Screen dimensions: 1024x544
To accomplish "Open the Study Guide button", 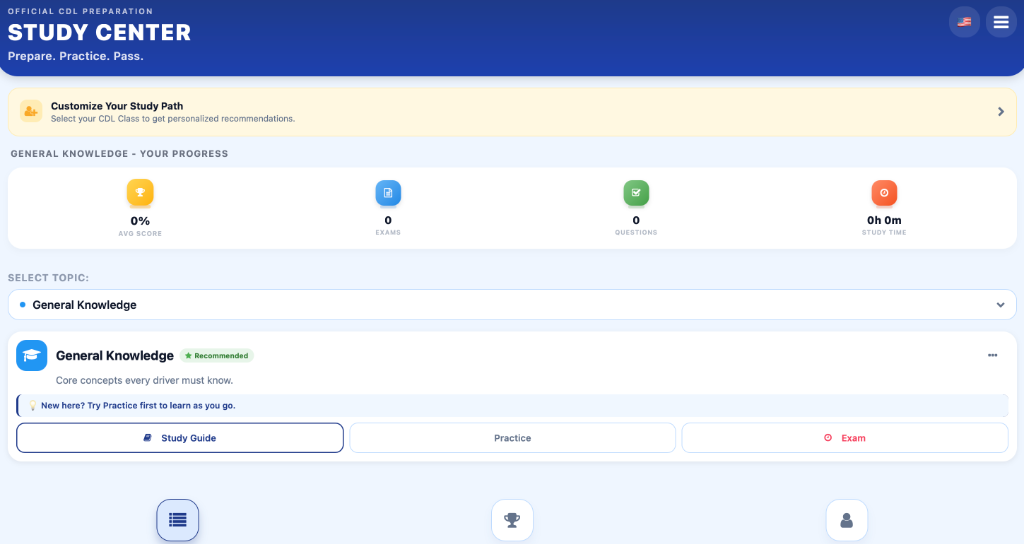I will [180, 438].
